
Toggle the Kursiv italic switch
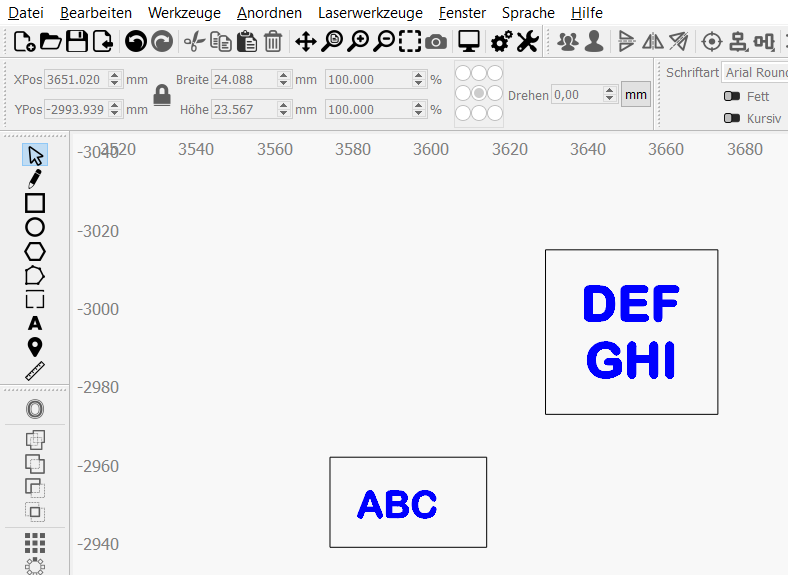tap(731, 118)
